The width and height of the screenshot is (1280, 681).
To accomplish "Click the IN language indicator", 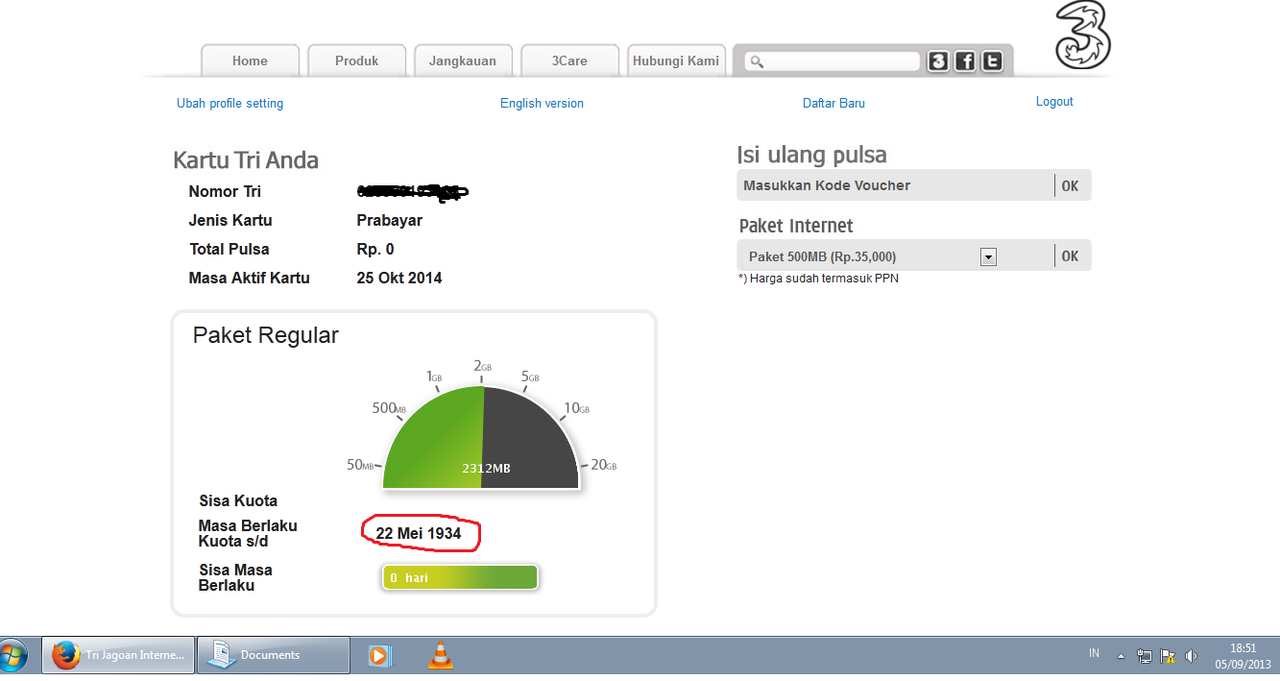I will 1094,654.
